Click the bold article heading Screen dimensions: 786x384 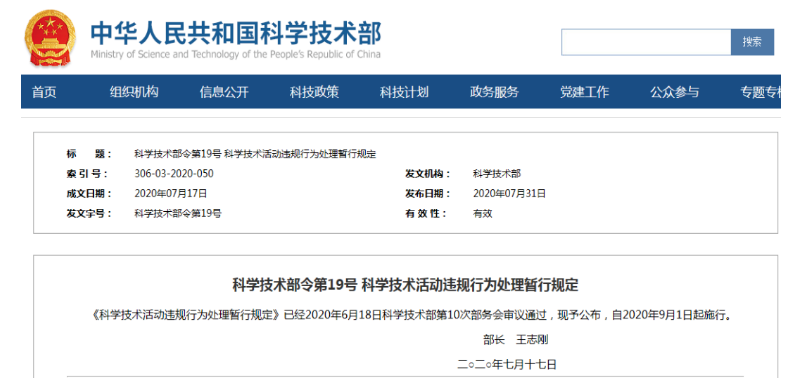coord(406,285)
